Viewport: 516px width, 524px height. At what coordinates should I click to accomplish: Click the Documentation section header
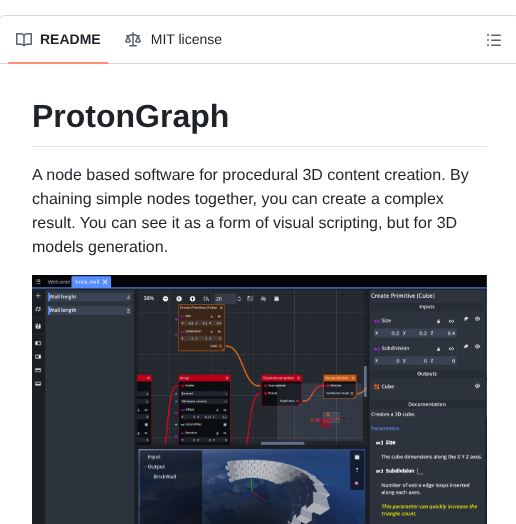point(427,404)
